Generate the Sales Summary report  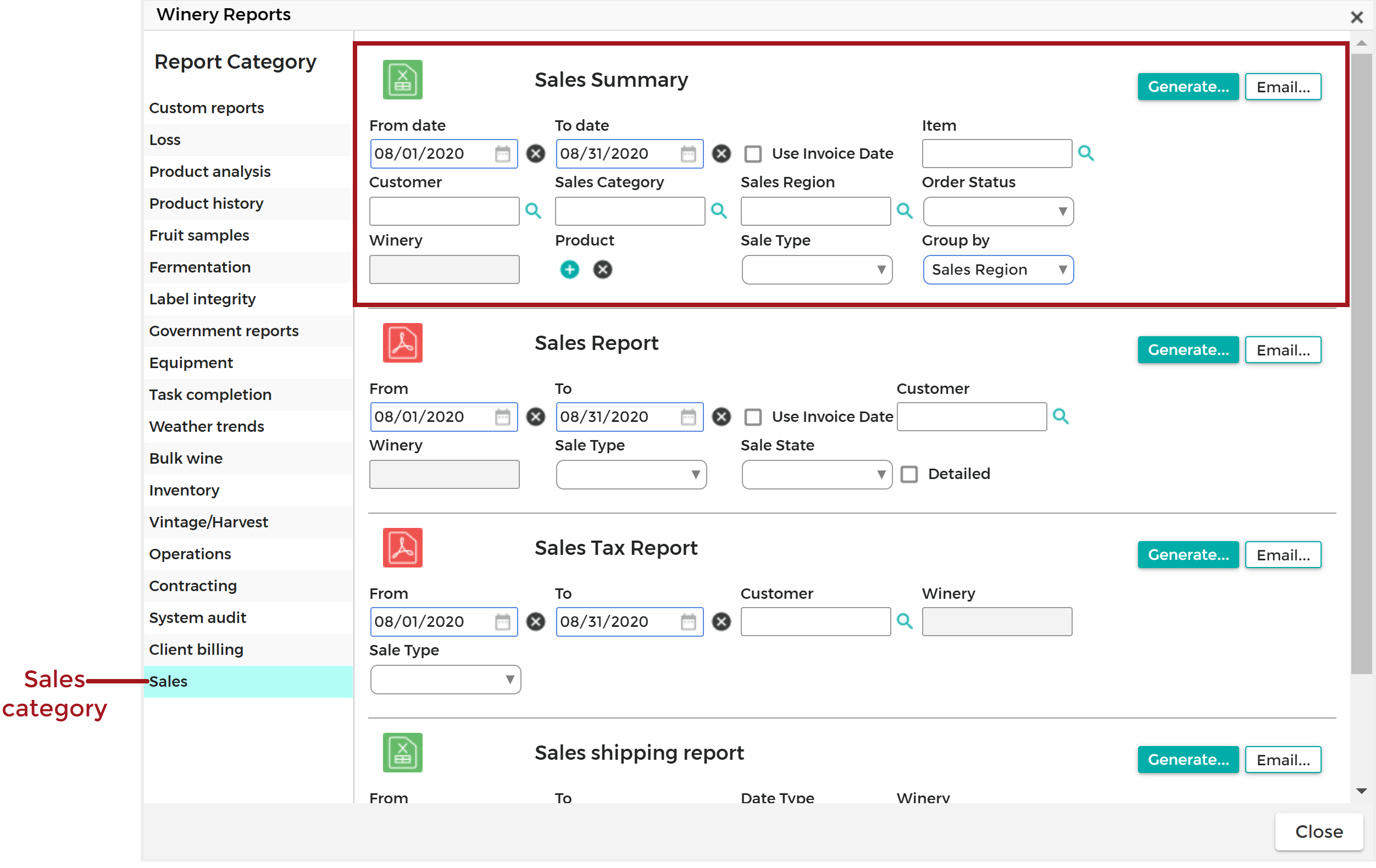coord(1188,87)
